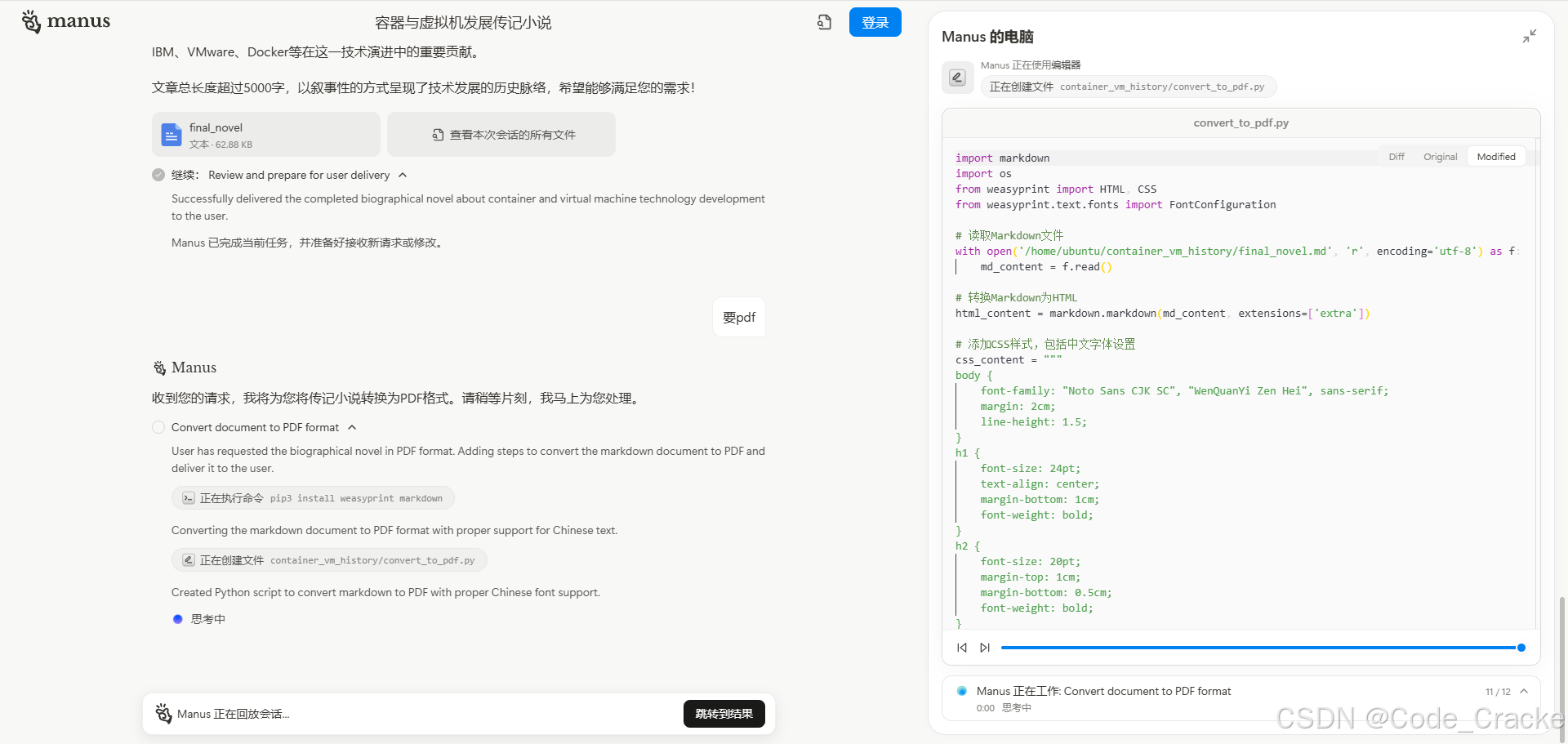1568x744 pixels.
Task: Click the terminal icon in the pip3 command chip
Action: 189,498
